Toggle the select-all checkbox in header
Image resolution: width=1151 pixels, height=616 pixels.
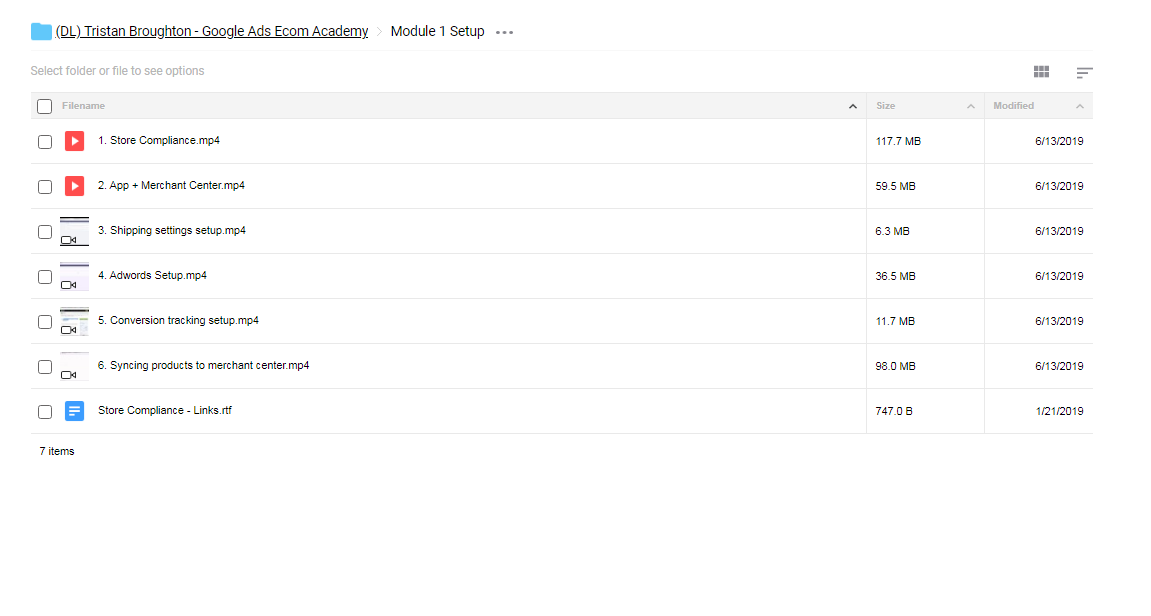45,106
